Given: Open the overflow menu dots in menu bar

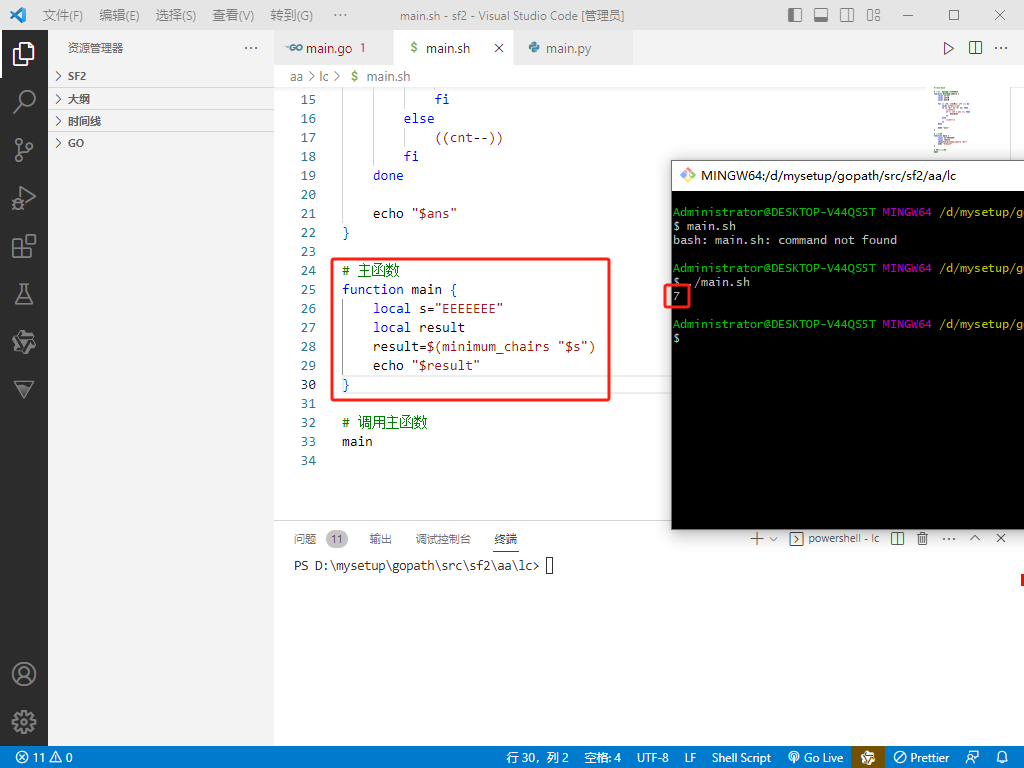Looking at the screenshot, I should coord(340,15).
